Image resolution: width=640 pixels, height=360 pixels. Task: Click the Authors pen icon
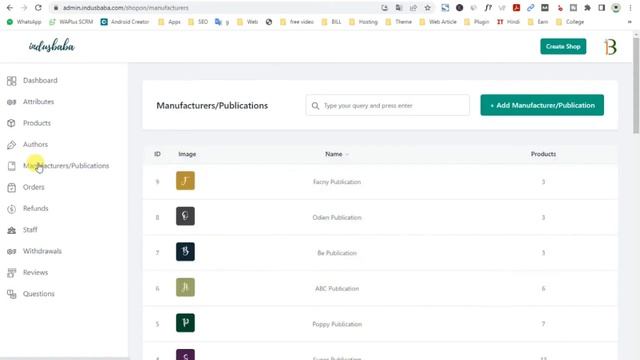tap(11, 144)
